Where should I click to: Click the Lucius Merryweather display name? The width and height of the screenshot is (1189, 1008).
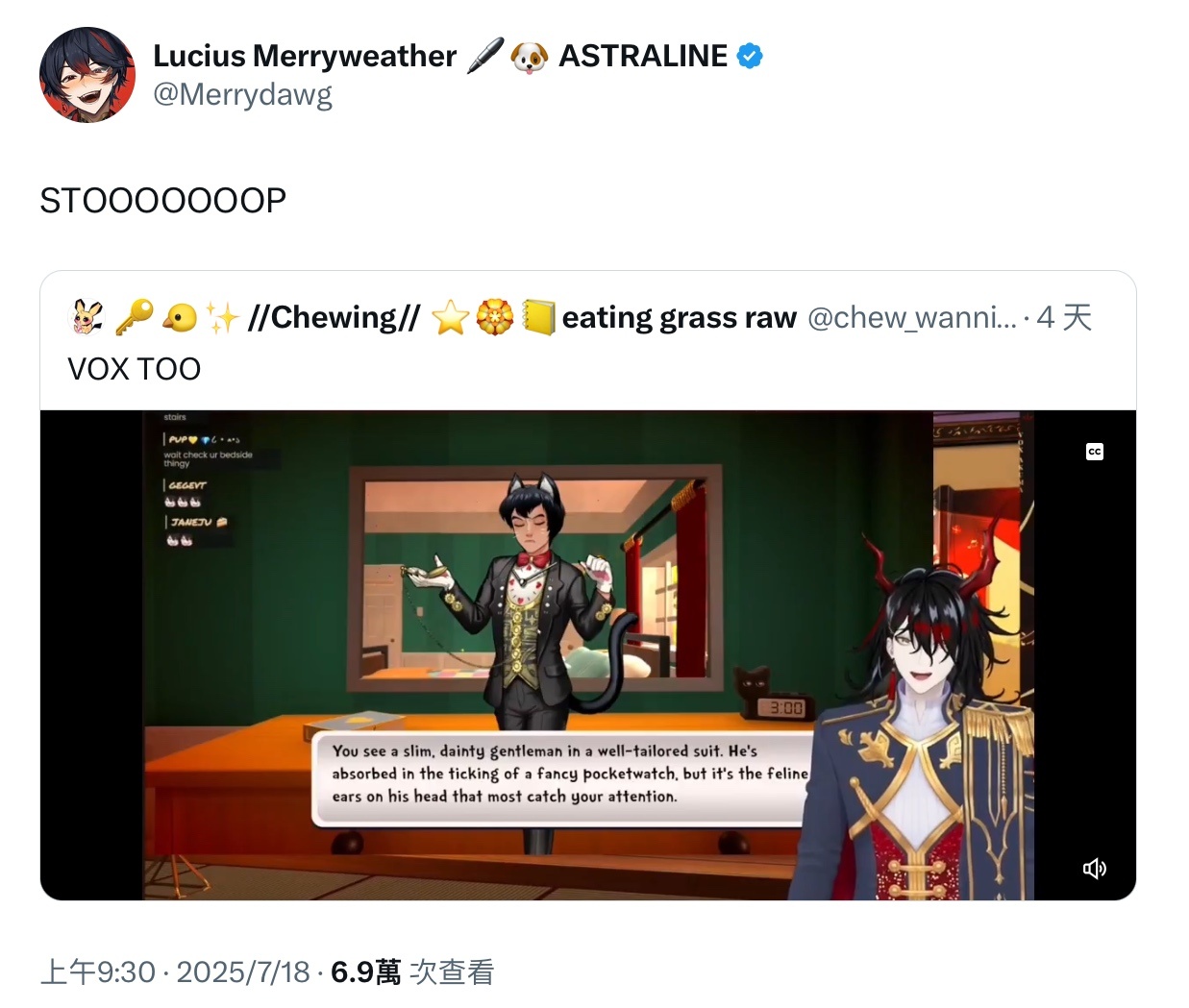(x=305, y=56)
